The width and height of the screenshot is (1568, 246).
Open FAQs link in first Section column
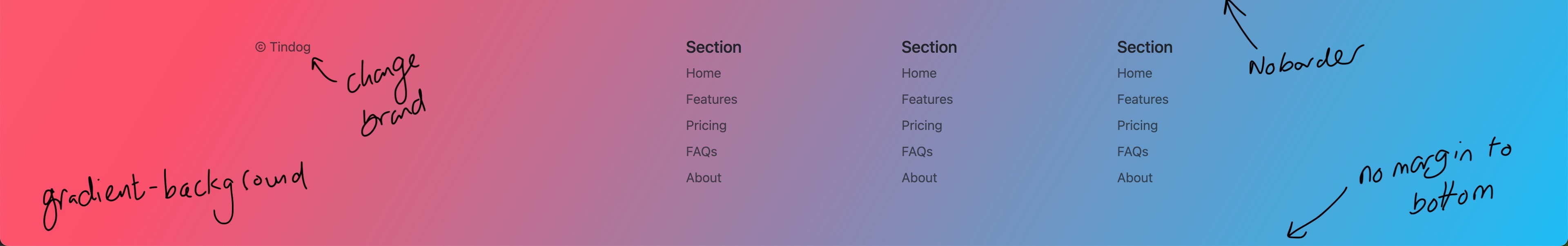tap(701, 152)
